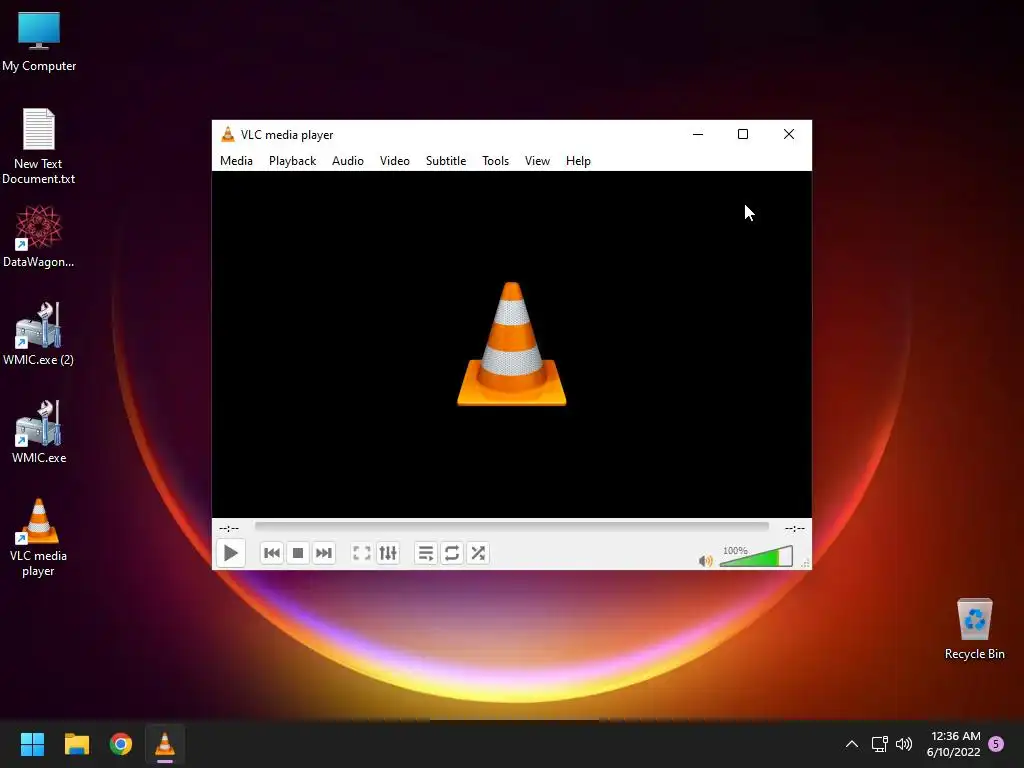Open clock and date 12:36 AM

tap(953, 744)
